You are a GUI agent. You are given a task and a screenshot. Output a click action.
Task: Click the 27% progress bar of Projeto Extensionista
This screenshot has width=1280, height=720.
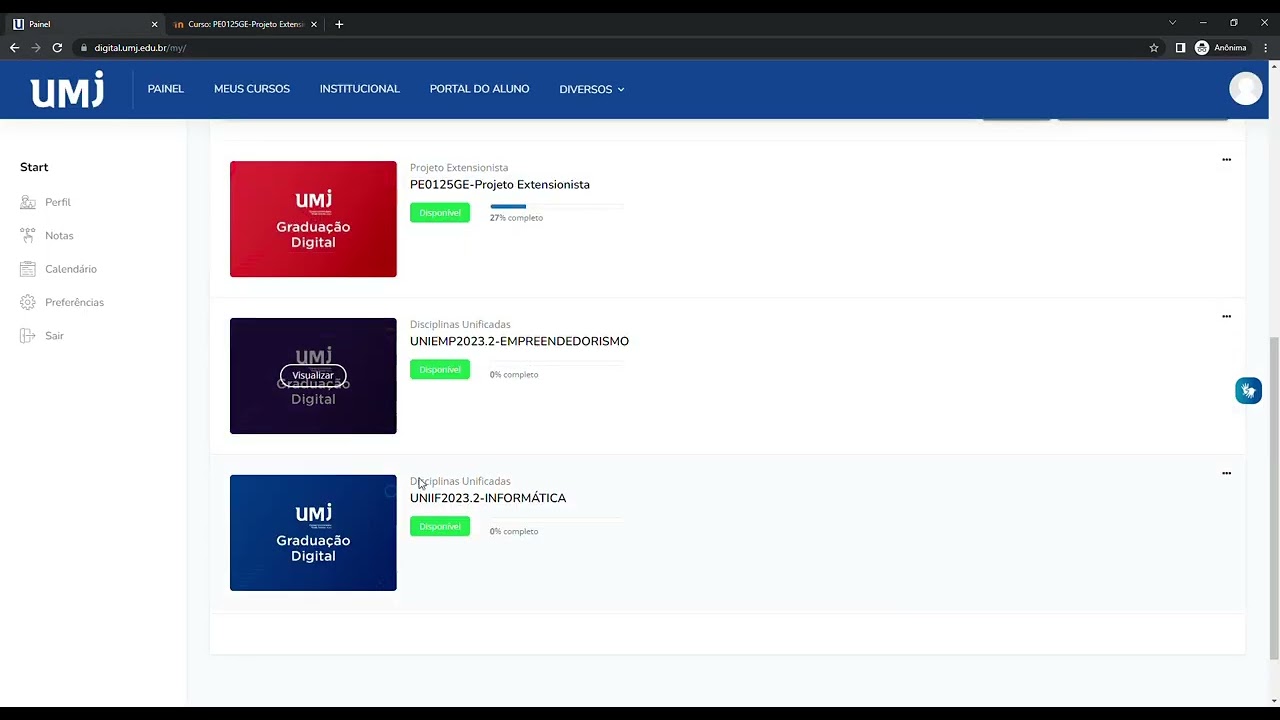pyautogui.click(x=556, y=207)
